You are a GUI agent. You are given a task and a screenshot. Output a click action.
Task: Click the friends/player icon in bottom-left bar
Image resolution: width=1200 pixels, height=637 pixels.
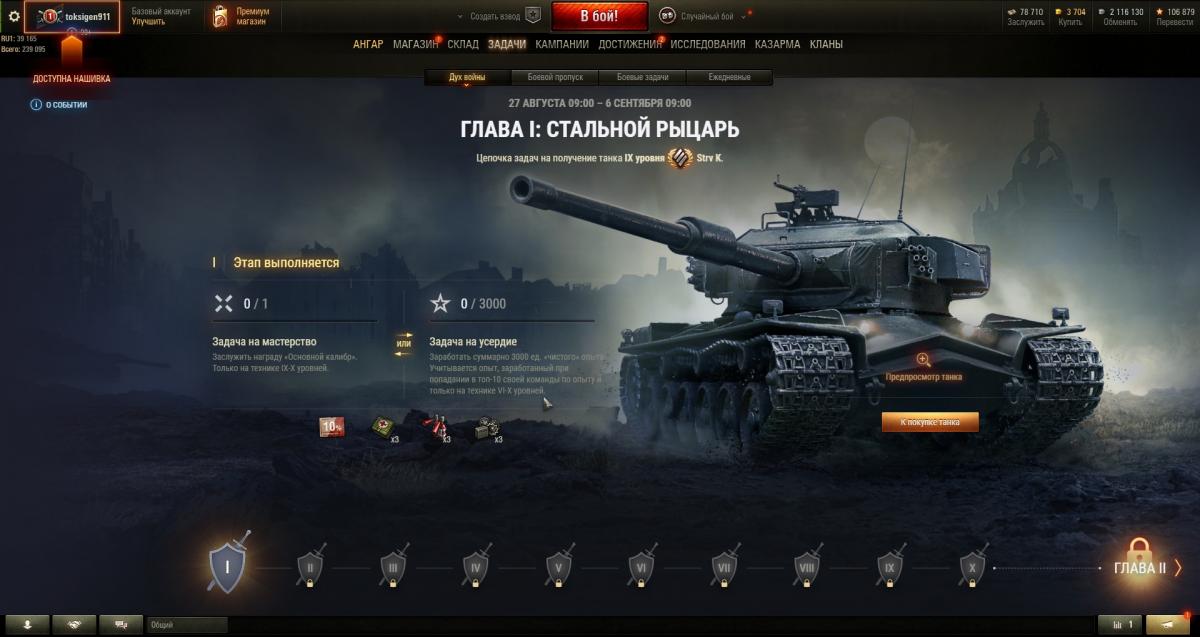28,625
